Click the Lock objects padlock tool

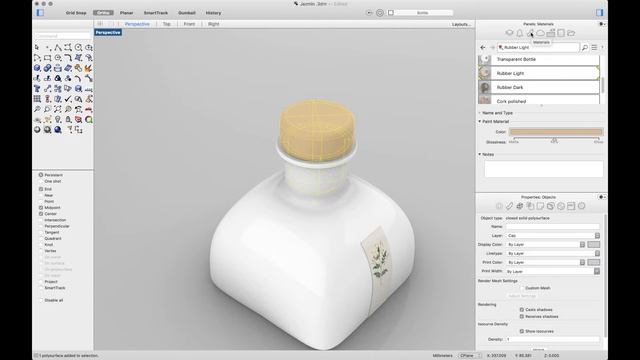68,119
